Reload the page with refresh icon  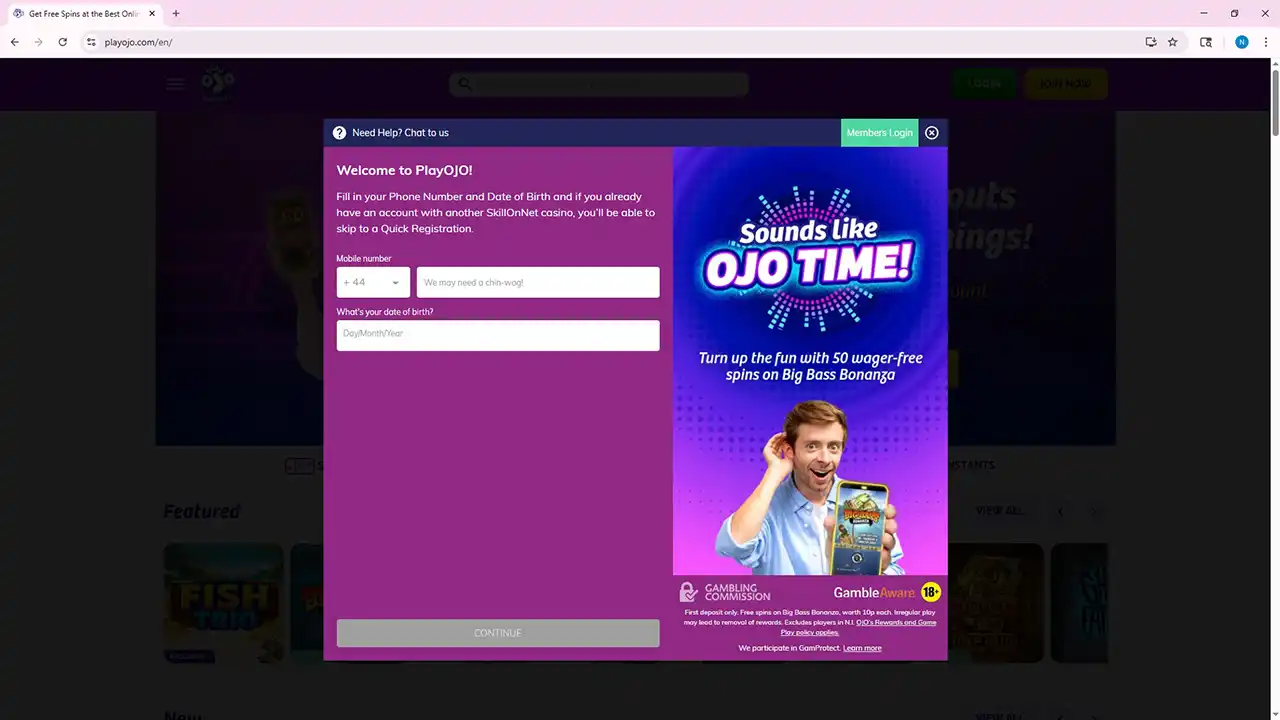63,42
